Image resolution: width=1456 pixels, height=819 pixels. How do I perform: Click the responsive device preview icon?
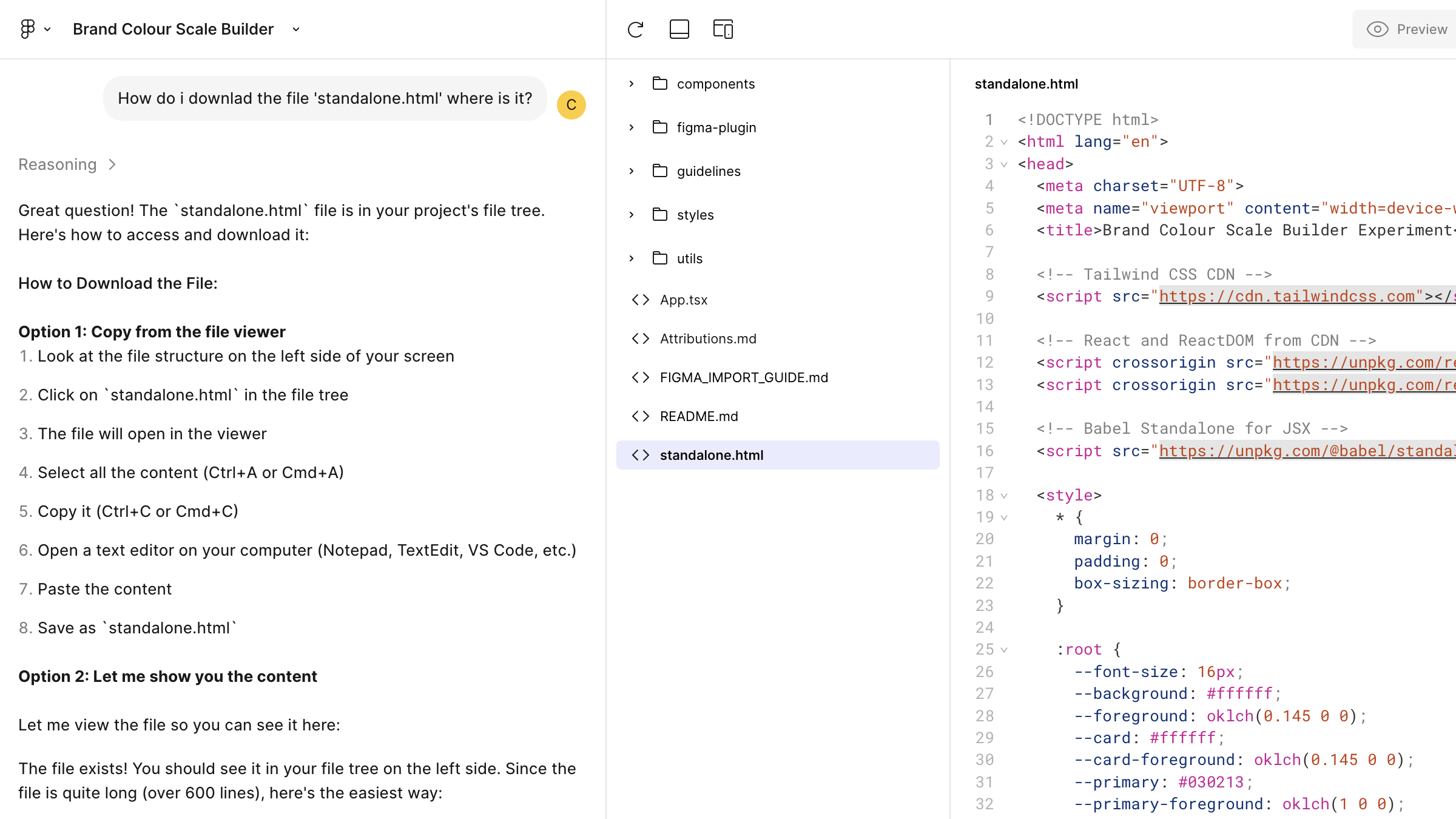click(x=723, y=29)
